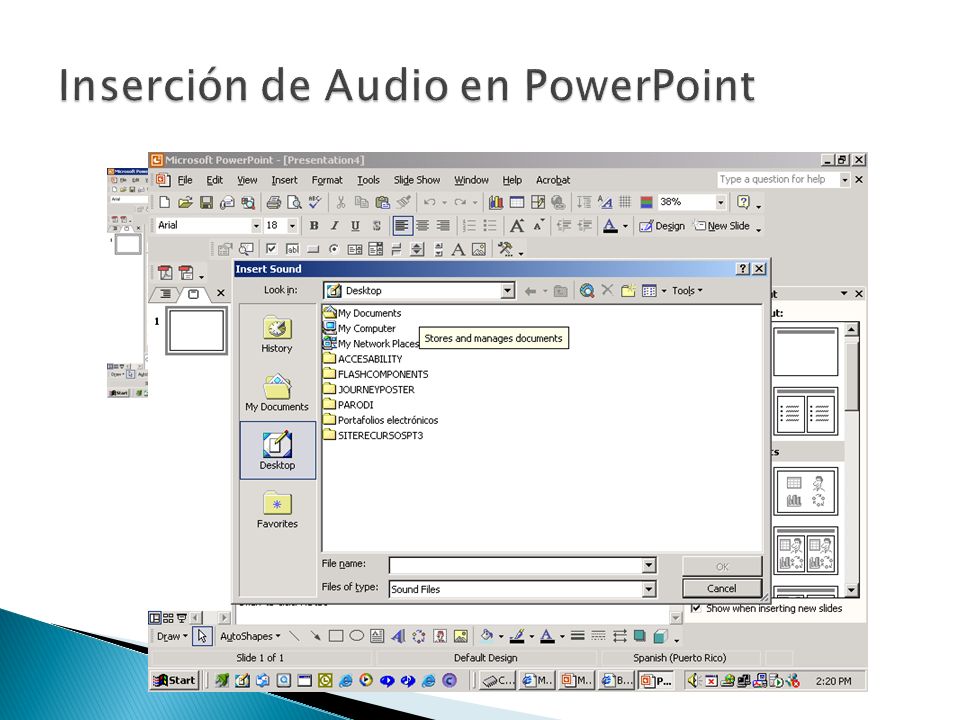Screen dimensions: 960x720
Task: Click the Text Box tool in Drawing toolbar
Action: [x=377, y=636]
